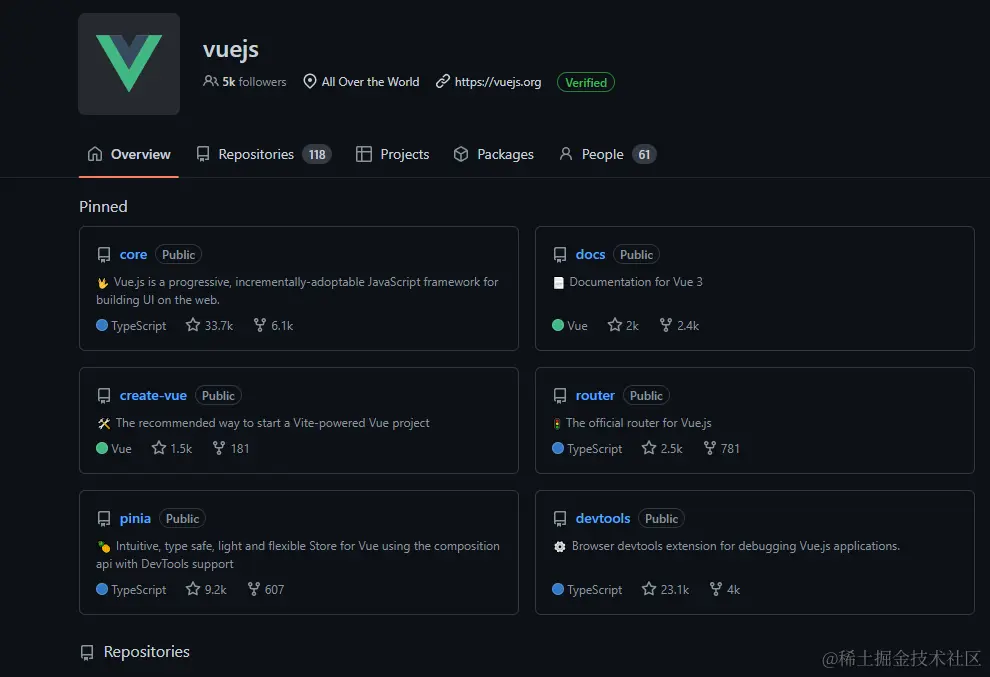
Task: Open the create-vue repository
Action: pyautogui.click(x=153, y=396)
